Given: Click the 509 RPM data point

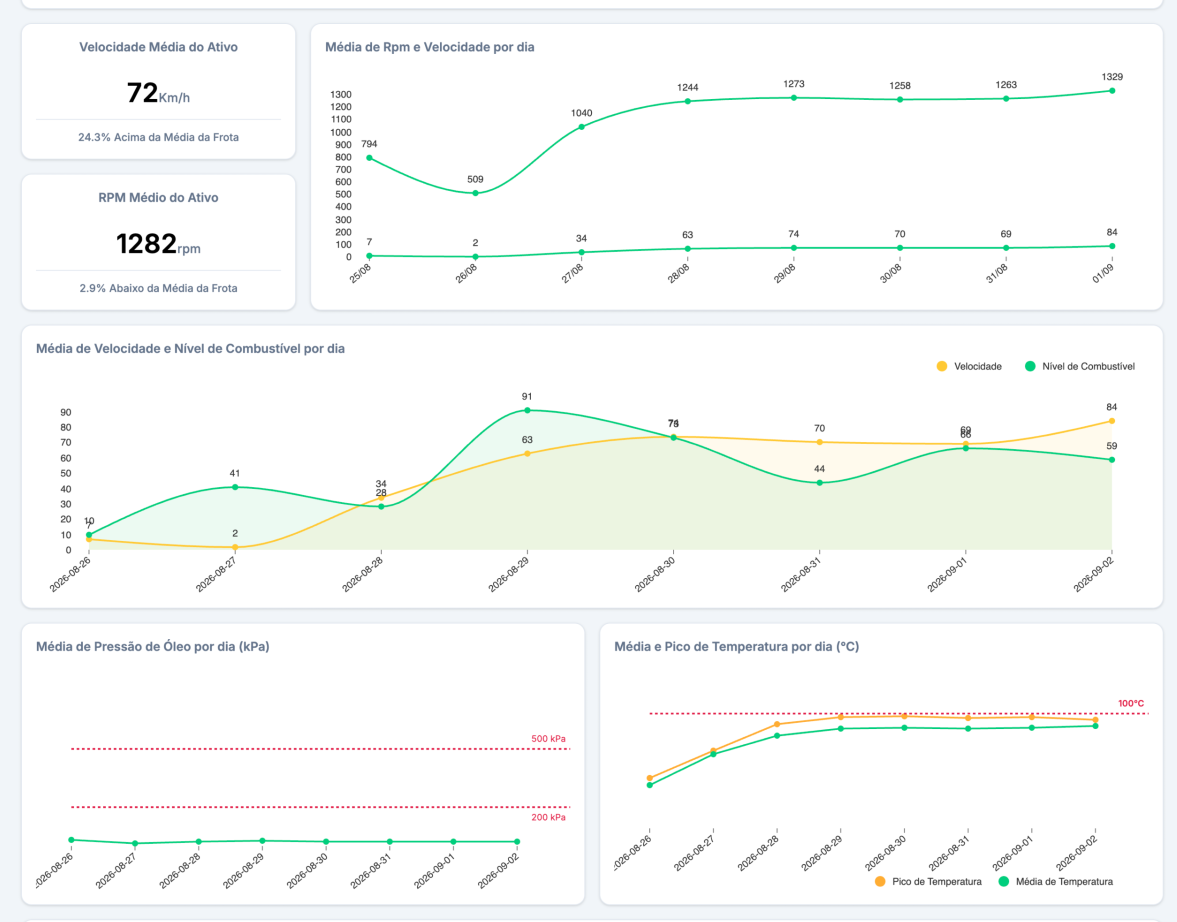Looking at the screenshot, I should [x=475, y=193].
